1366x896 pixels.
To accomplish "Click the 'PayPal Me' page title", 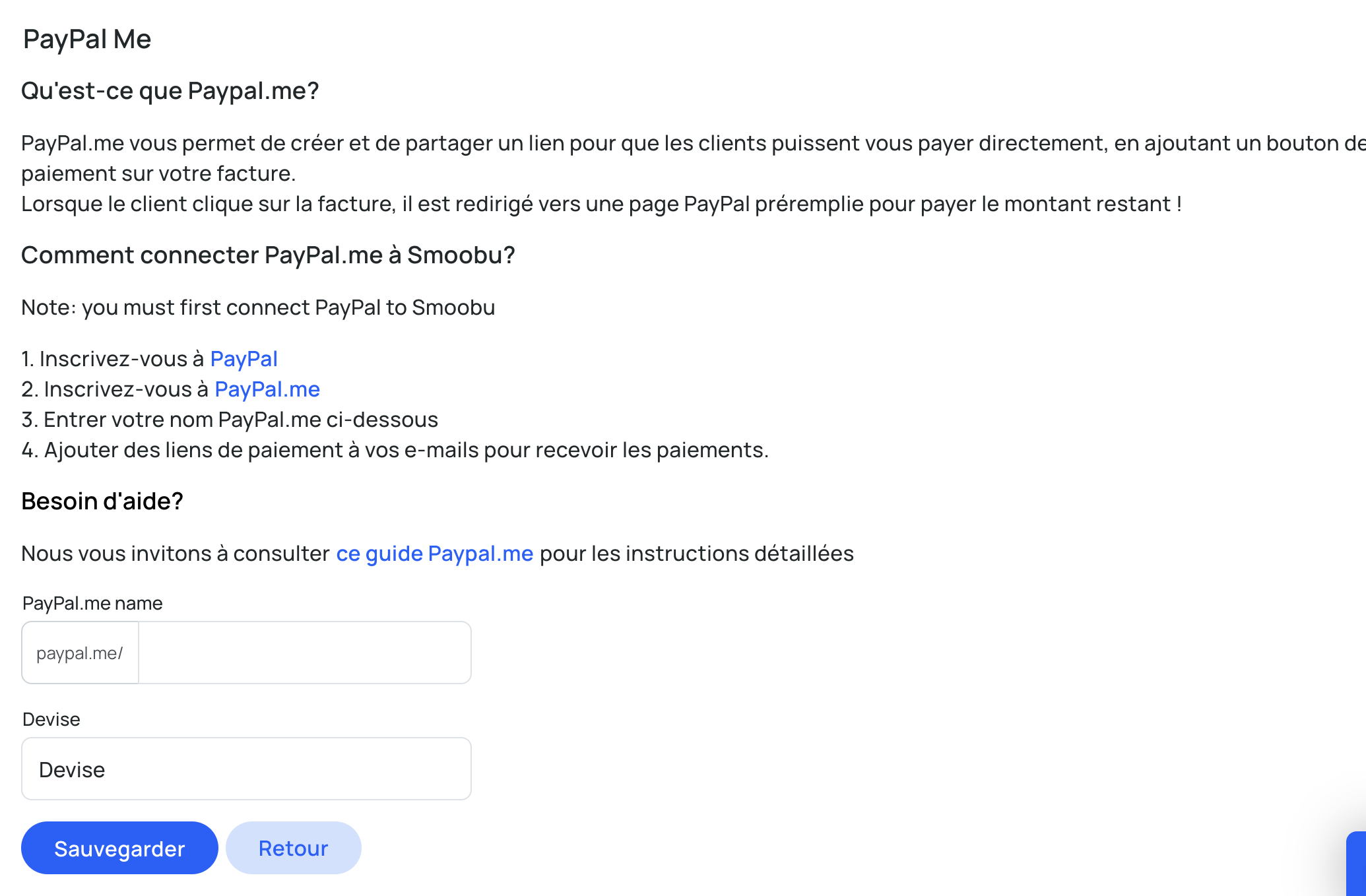I will pos(87,39).
